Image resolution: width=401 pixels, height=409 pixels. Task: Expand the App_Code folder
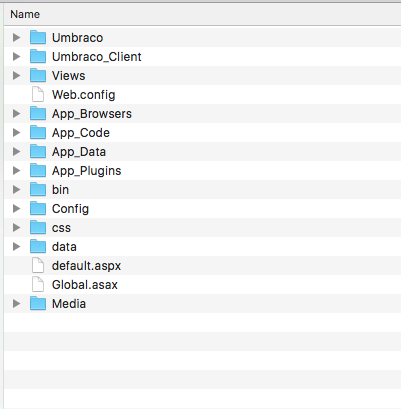click(16, 133)
